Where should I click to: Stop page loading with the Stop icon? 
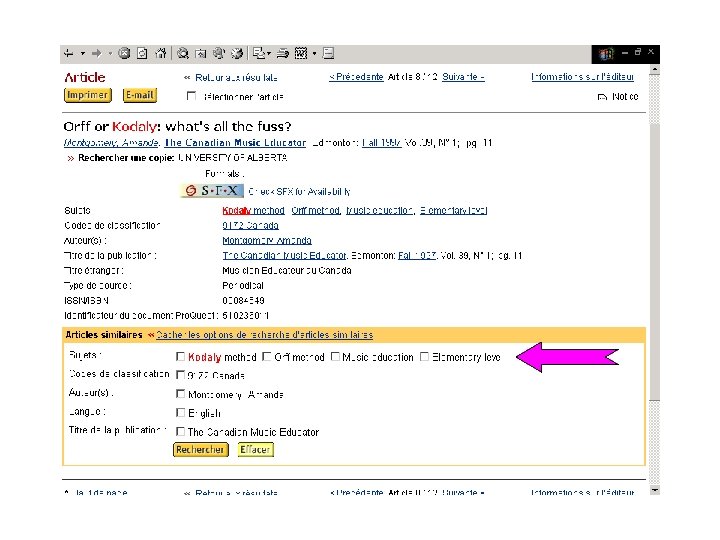tap(124, 53)
